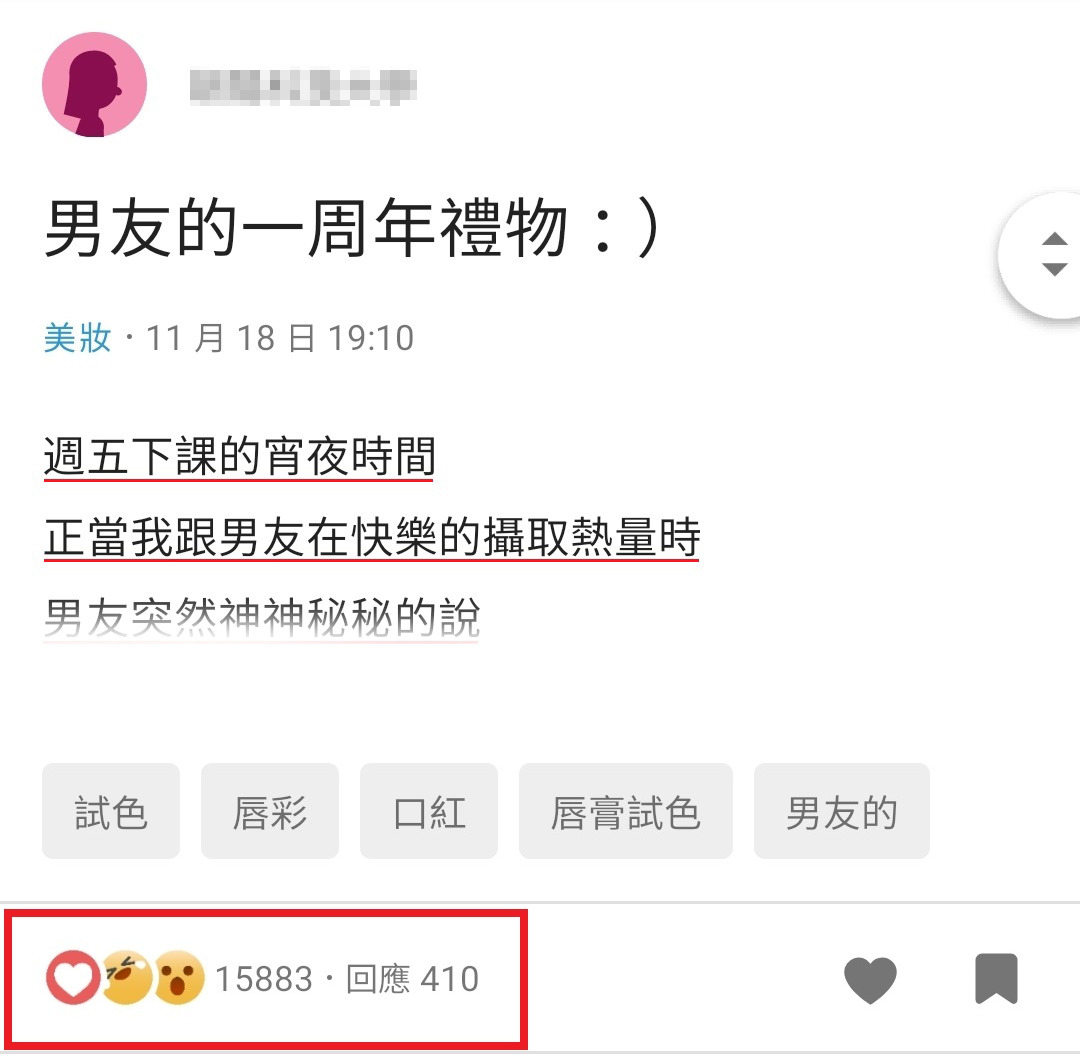Select the 男友的 tag
The width and height of the screenshot is (1080, 1054).
point(842,811)
